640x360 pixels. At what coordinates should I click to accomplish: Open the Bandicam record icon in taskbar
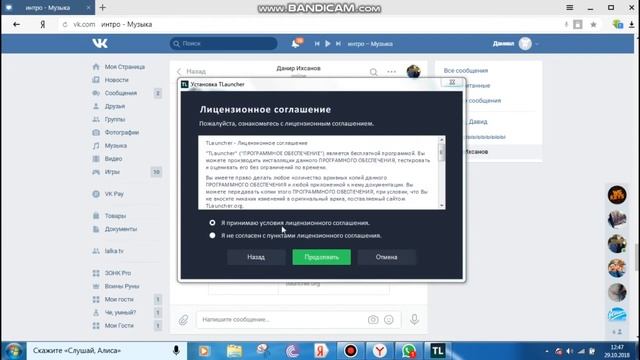(x=351, y=351)
